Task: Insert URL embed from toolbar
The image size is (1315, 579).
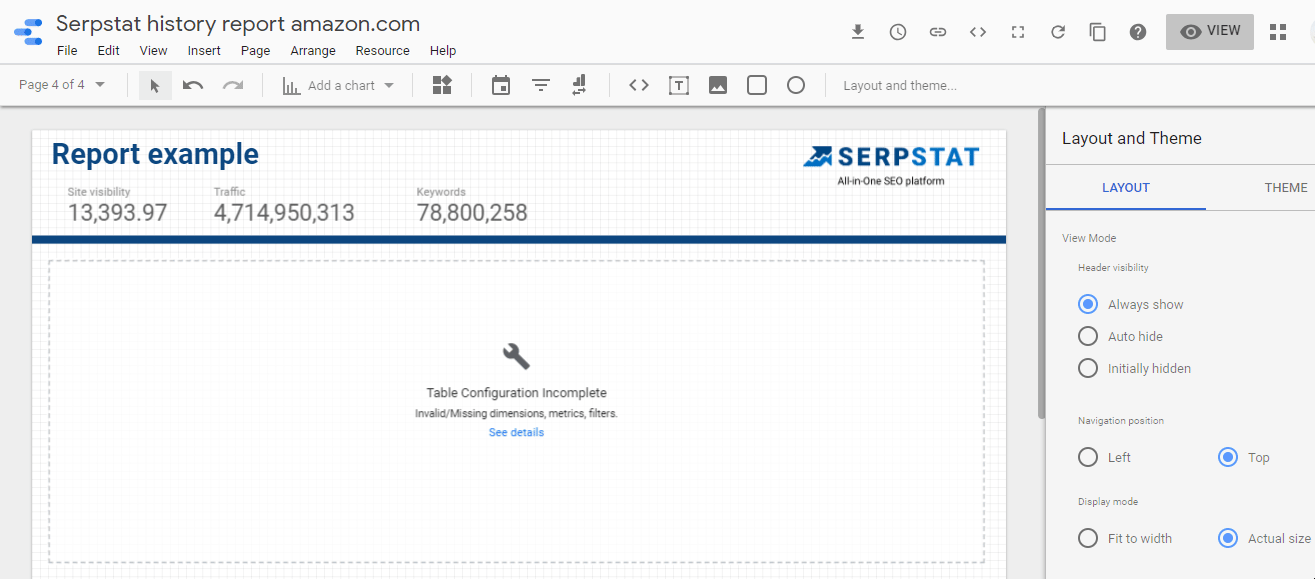Action: (x=639, y=85)
